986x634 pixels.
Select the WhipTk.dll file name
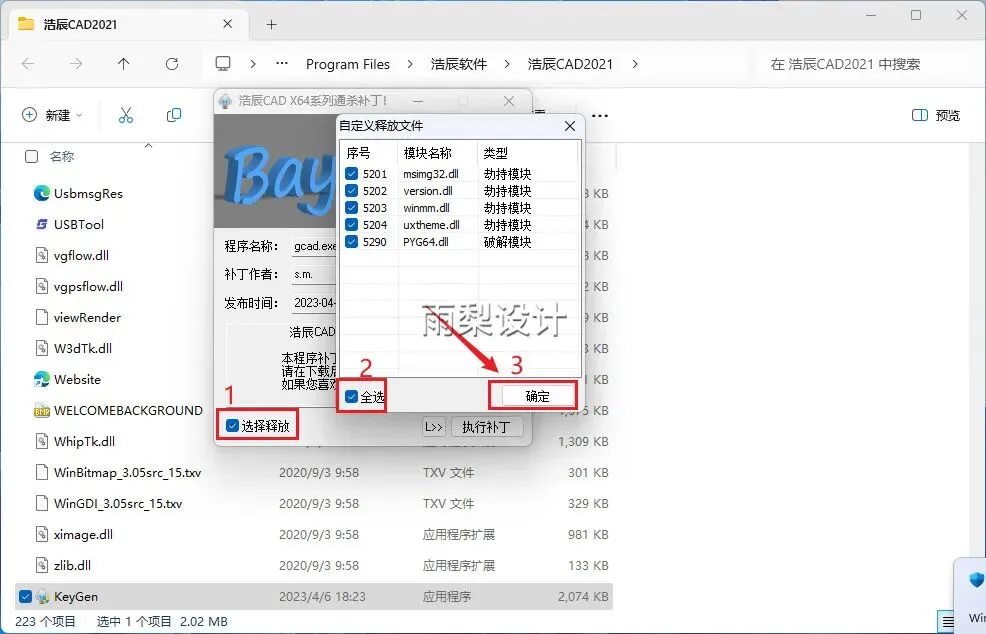tap(84, 442)
